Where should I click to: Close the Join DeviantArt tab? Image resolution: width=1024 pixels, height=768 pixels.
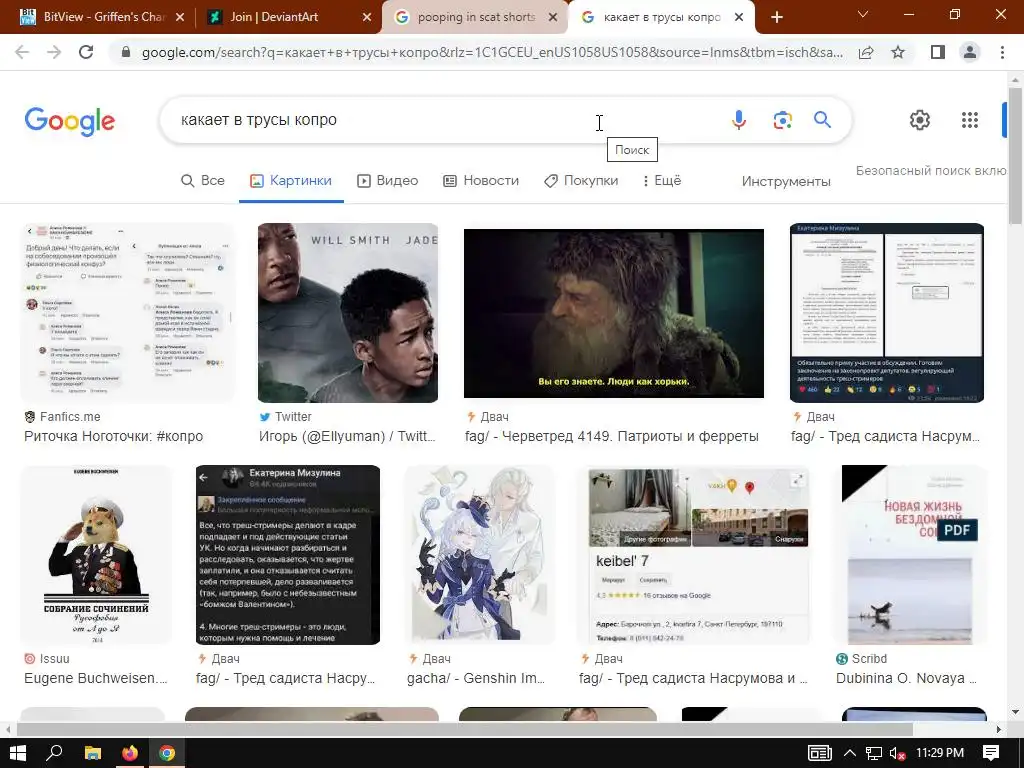coord(368,17)
